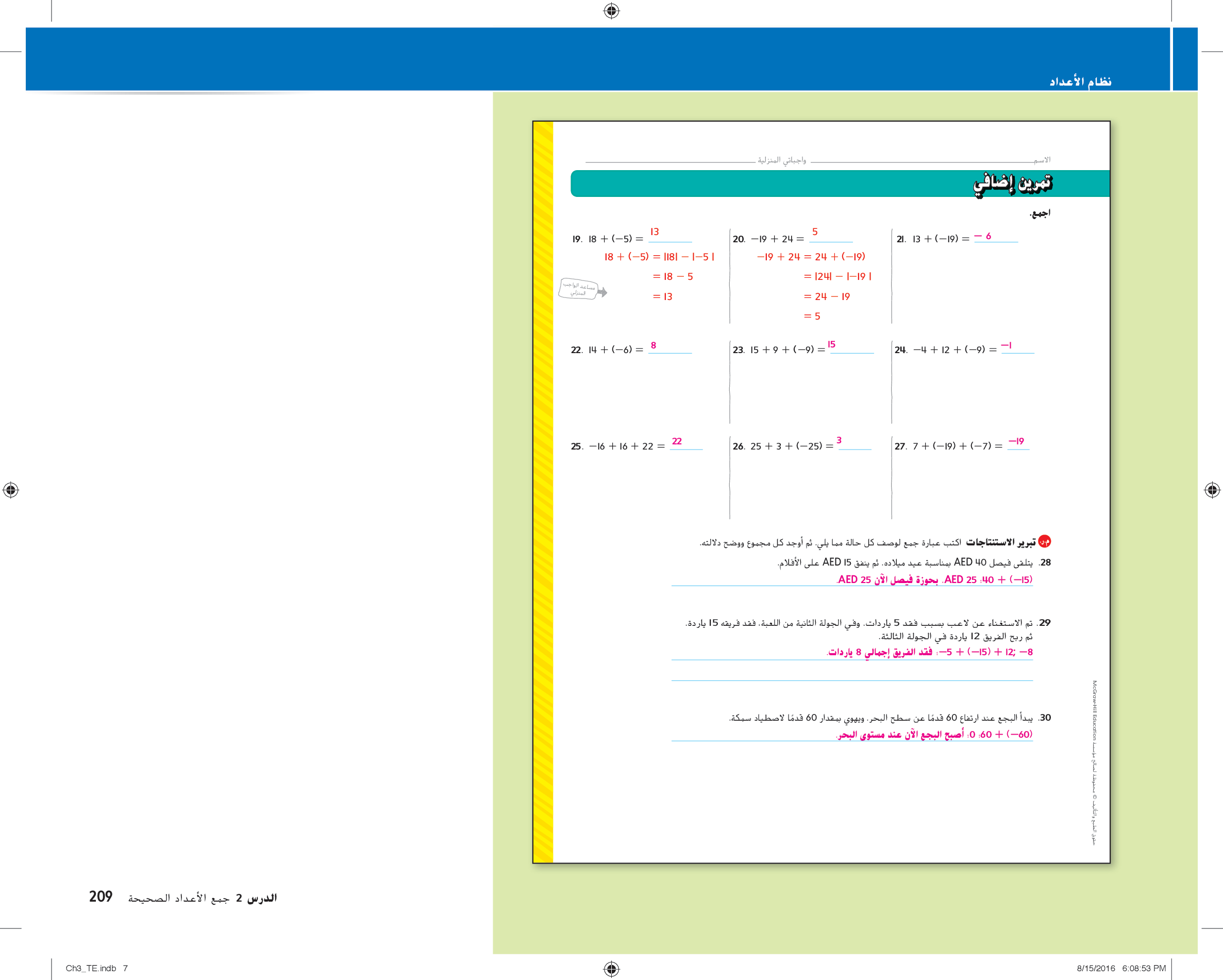Viewport: 1223px width, 980px height.
Task: Click the نظام الأعداد header text
Action: point(1080,82)
